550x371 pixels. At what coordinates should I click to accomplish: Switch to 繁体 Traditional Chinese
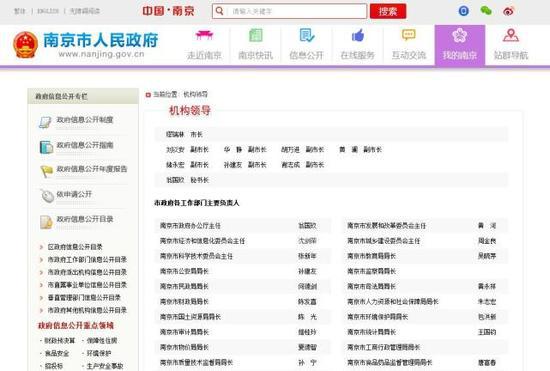click(x=20, y=11)
